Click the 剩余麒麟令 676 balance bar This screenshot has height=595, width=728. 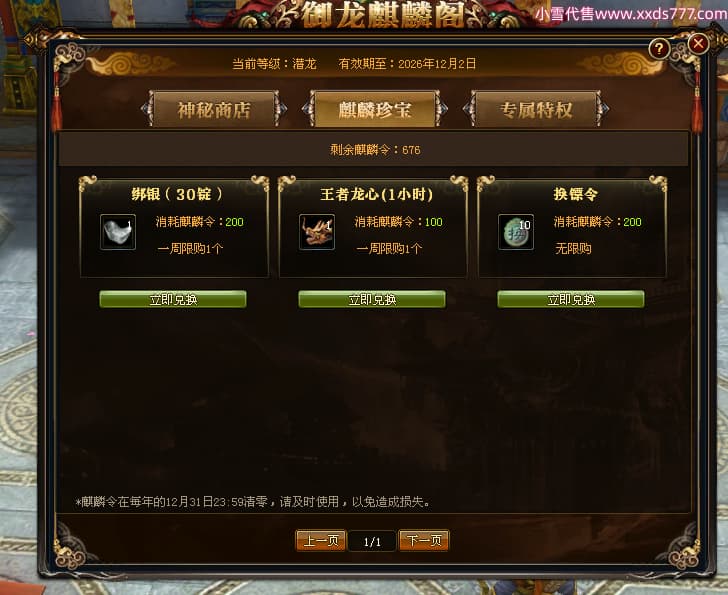(x=373, y=149)
